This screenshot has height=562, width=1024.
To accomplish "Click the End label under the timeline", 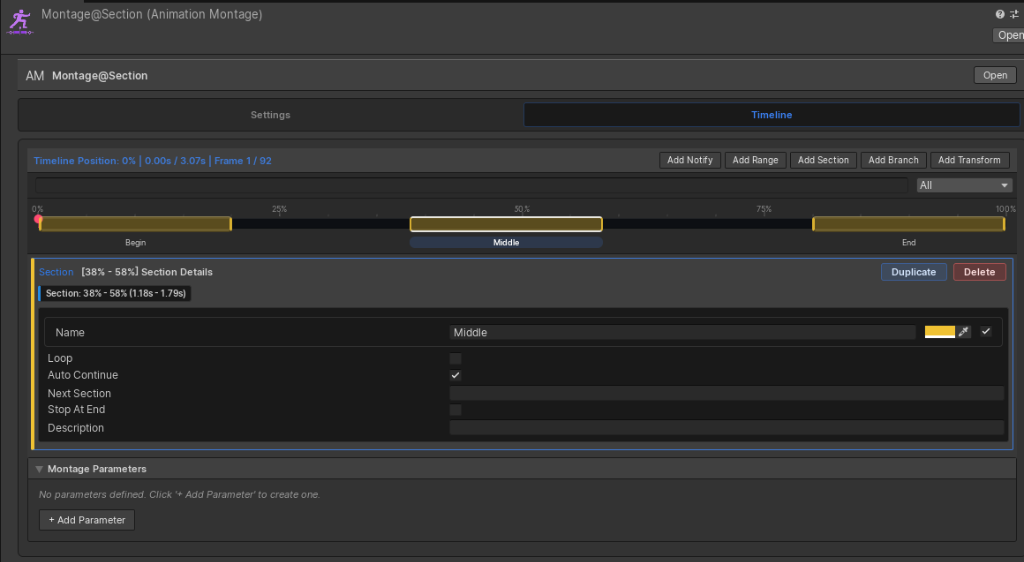I will point(908,242).
